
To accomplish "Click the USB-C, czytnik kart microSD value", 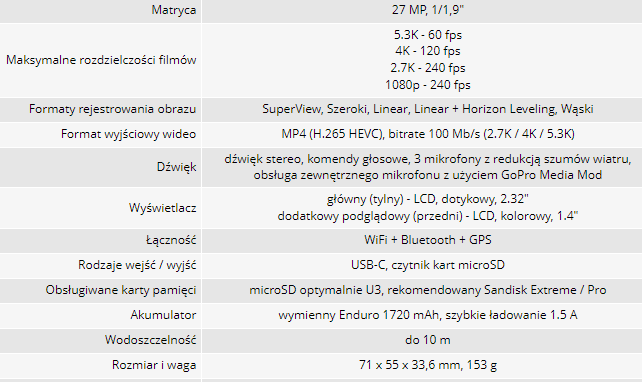I will click(427, 265).
